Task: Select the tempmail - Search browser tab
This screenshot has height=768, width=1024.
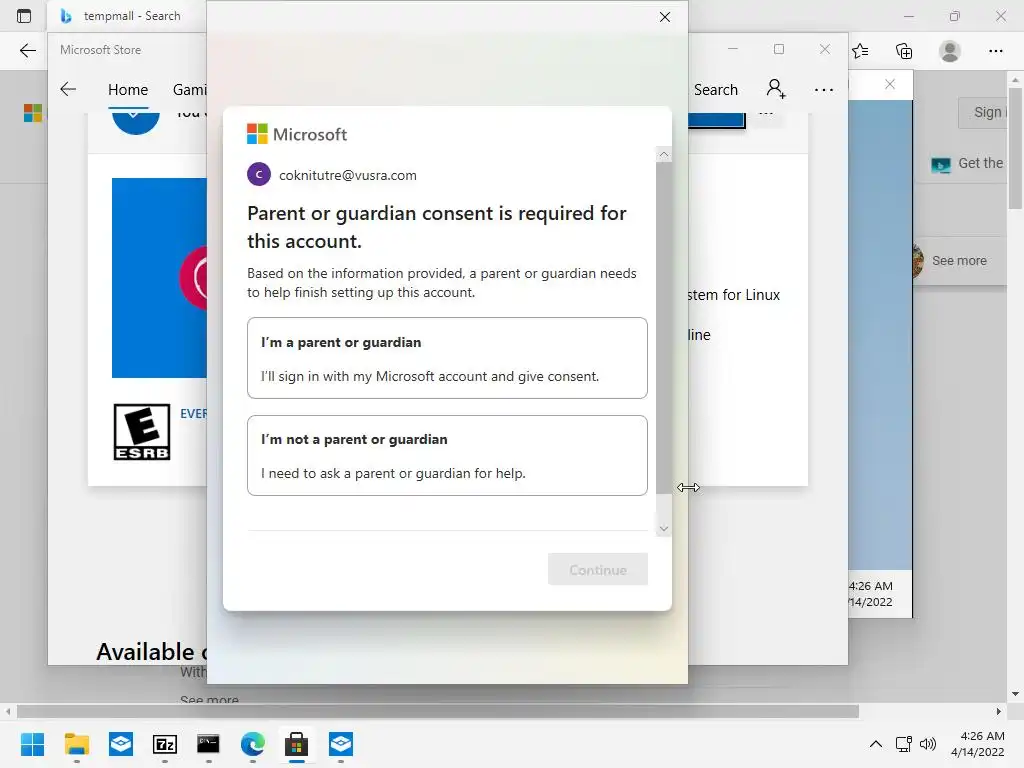Action: [127, 16]
